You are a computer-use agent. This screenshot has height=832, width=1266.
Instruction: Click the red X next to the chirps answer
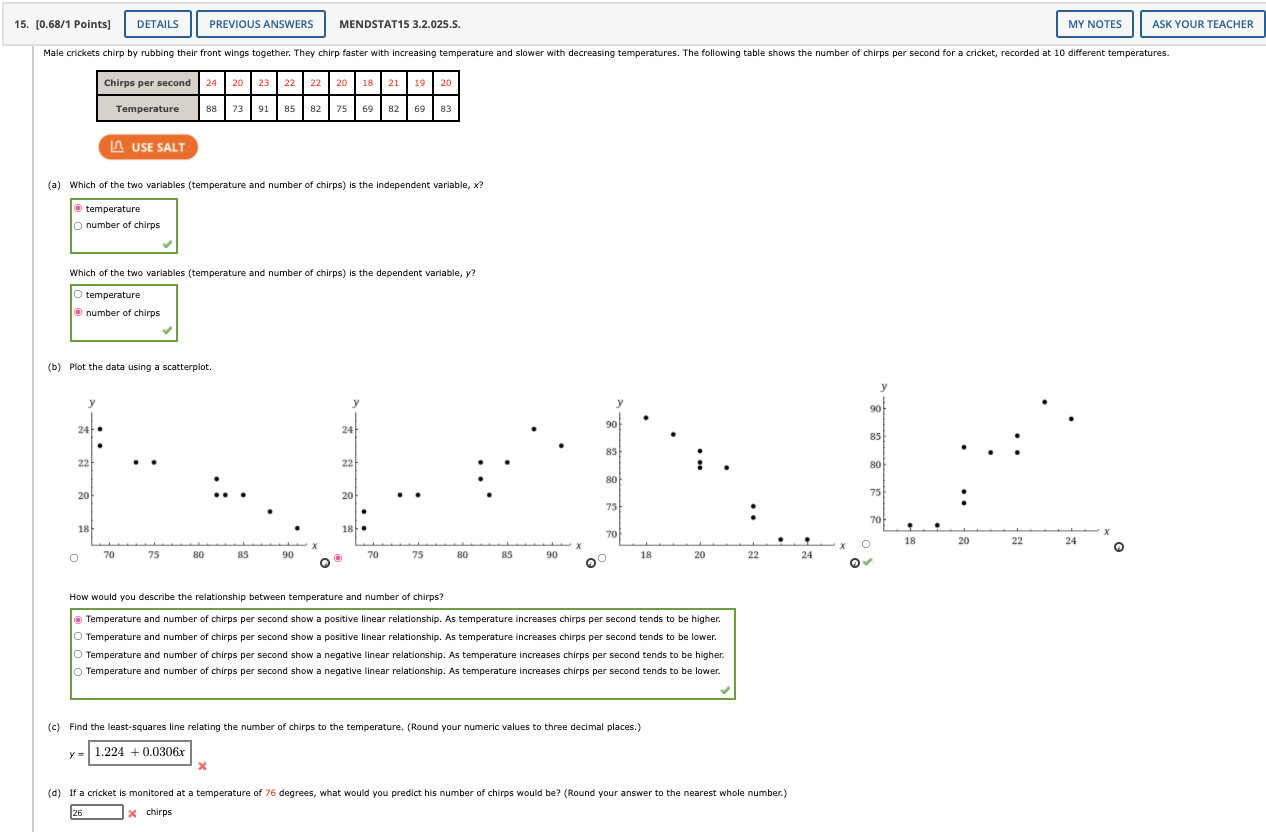coord(131,812)
